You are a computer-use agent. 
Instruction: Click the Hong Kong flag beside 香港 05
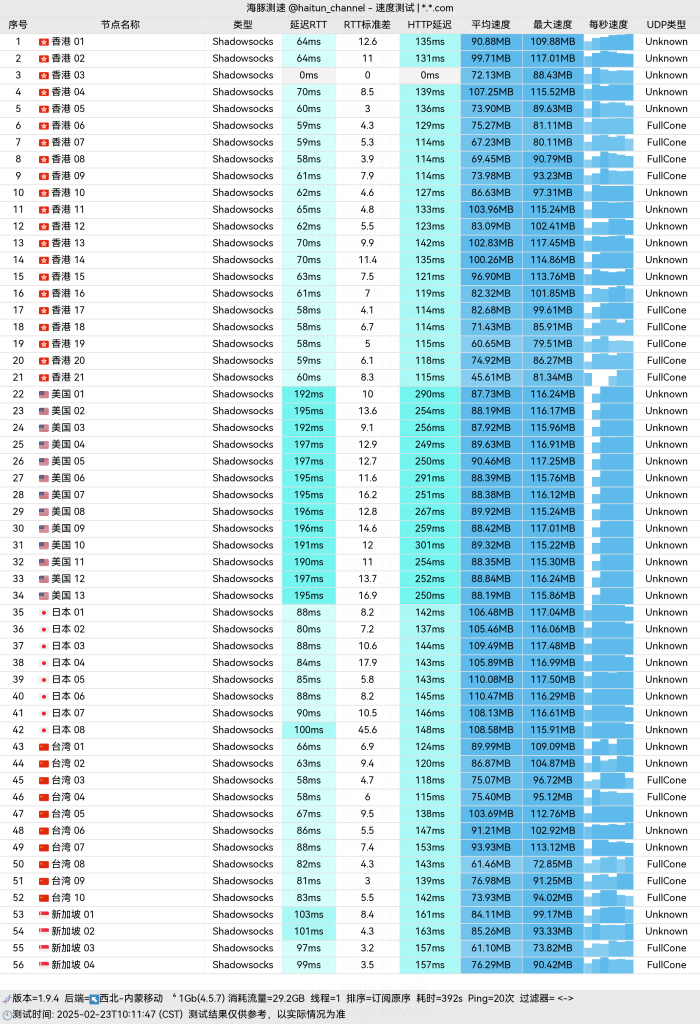pos(44,109)
